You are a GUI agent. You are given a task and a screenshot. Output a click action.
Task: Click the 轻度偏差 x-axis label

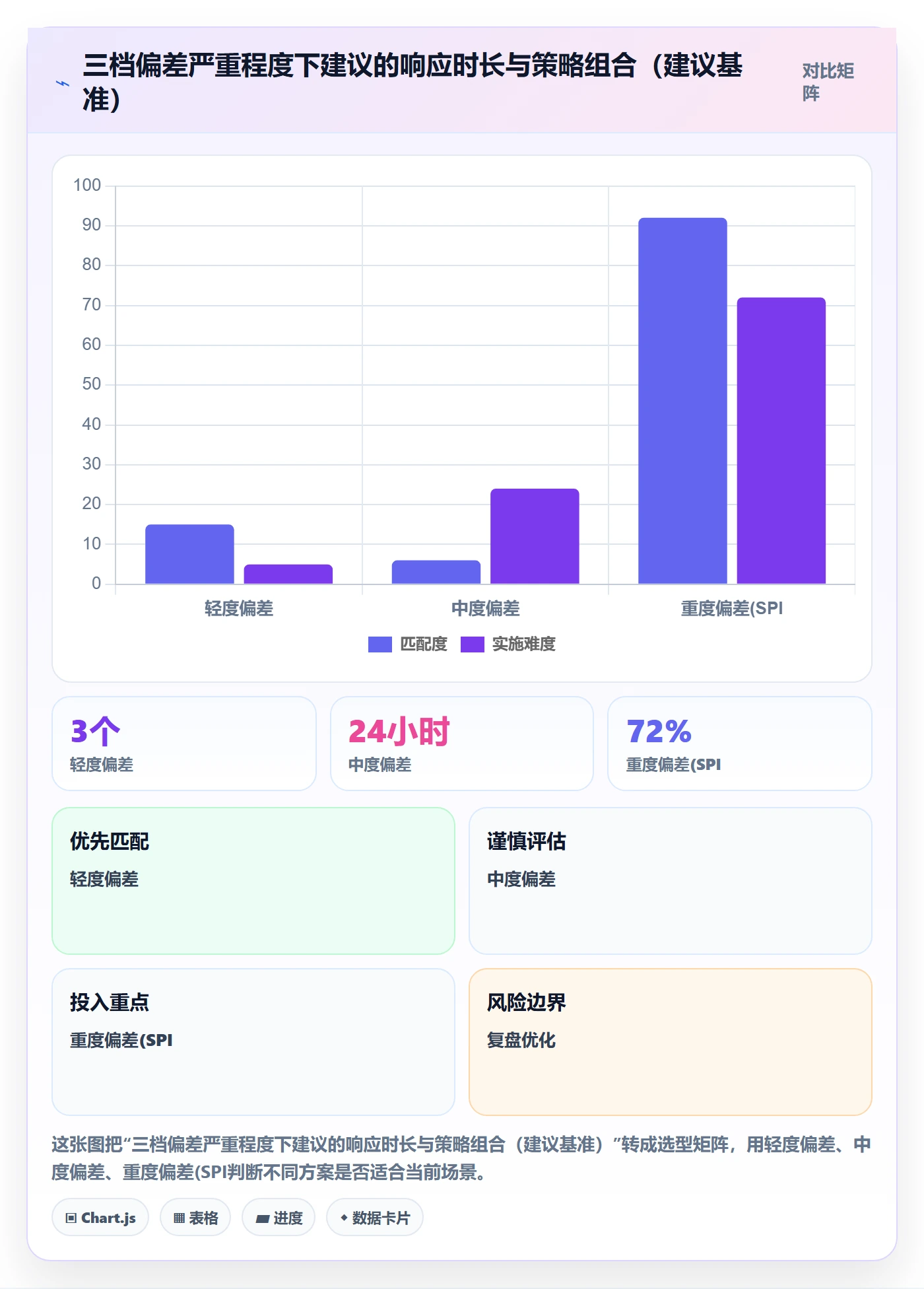click(x=239, y=608)
